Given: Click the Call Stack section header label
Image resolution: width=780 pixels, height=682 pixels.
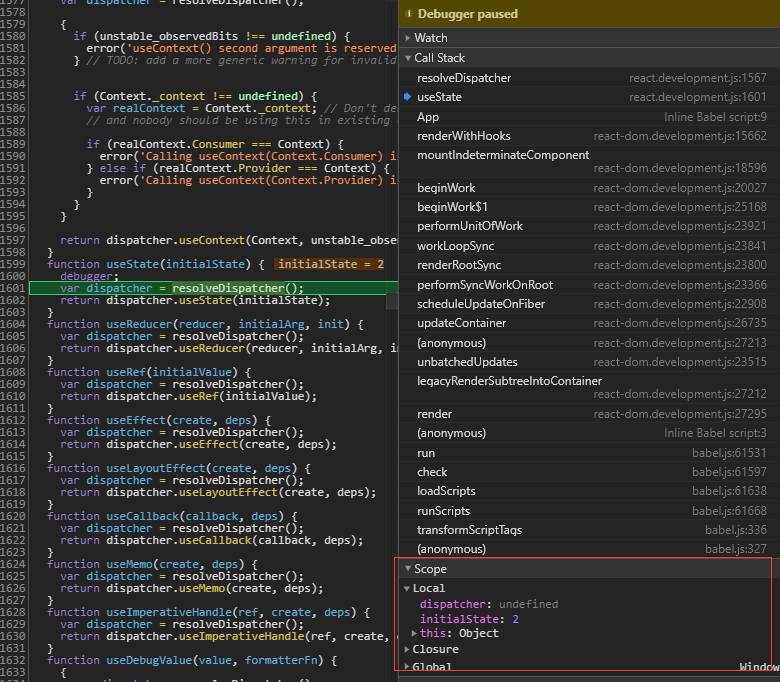Looking at the screenshot, I should (440, 58).
